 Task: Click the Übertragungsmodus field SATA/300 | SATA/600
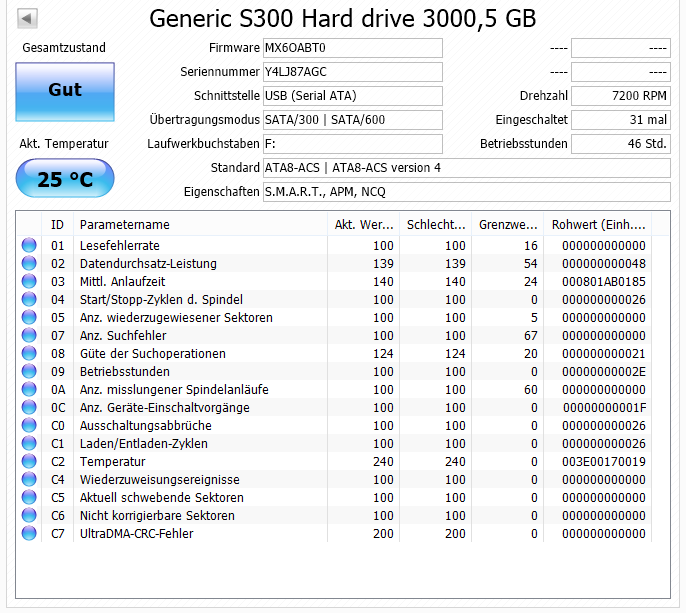pos(353,120)
